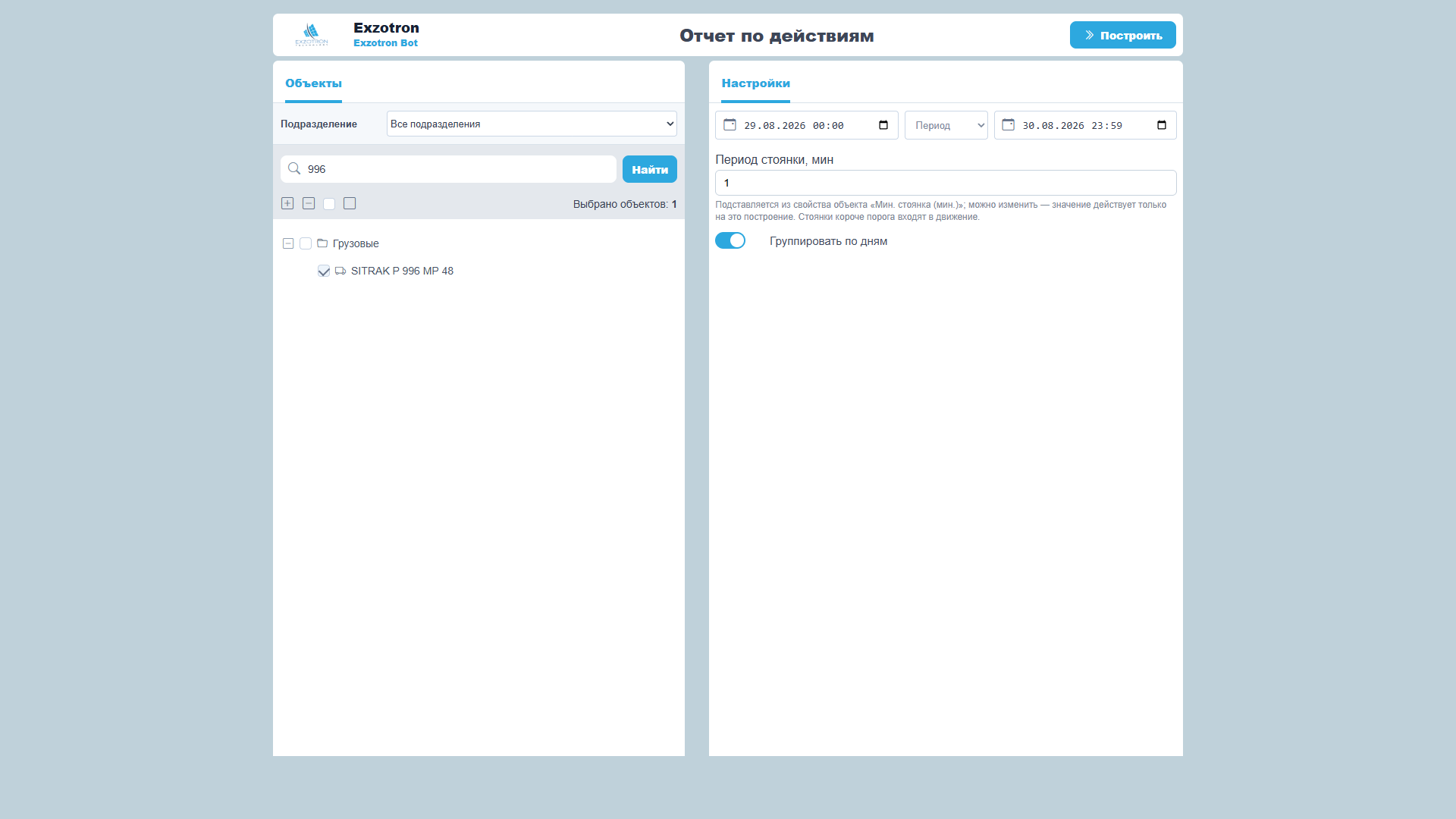The height and width of the screenshot is (819, 1456).
Task: Click the Построить button
Action: click(x=1122, y=35)
